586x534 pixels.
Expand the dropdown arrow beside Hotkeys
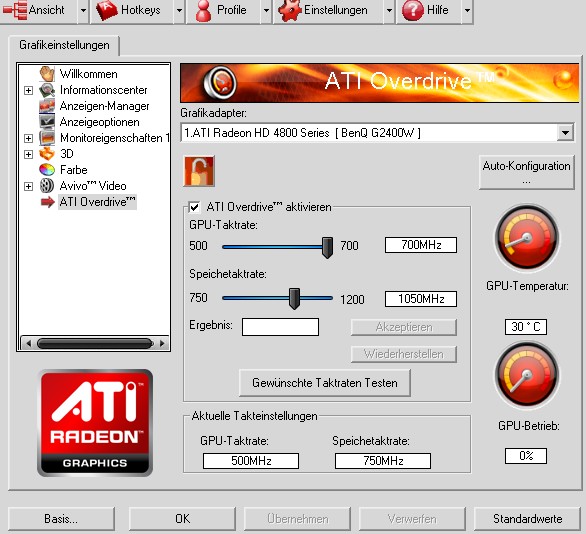(x=179, y=10)
